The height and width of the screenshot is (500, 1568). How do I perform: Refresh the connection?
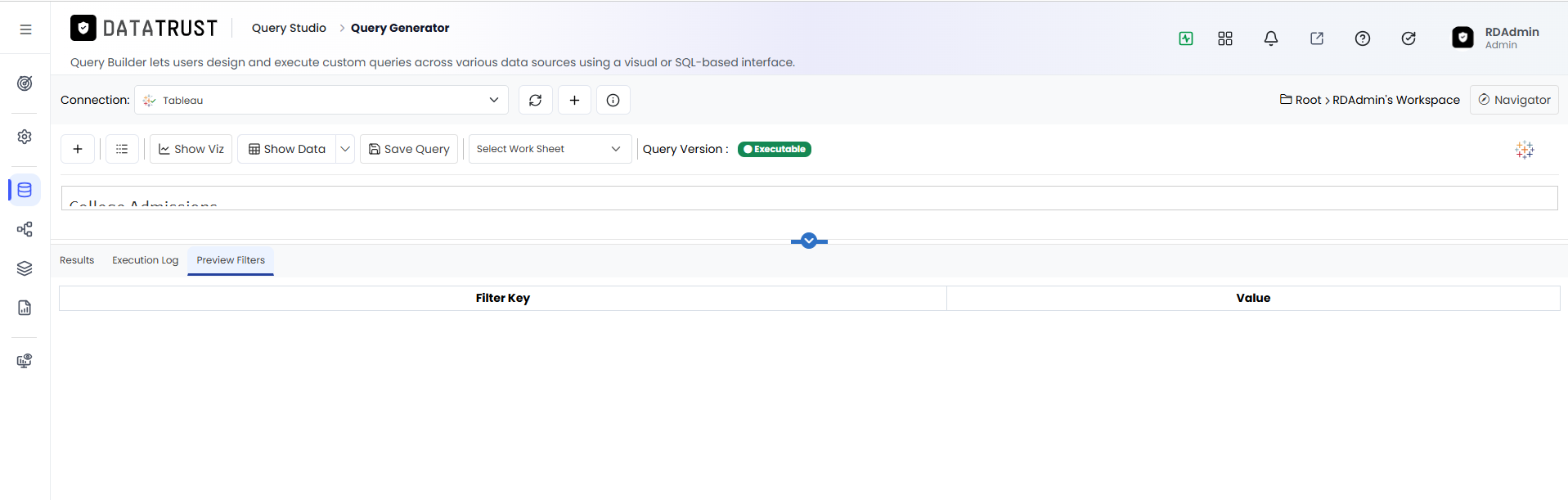[535, 100]
